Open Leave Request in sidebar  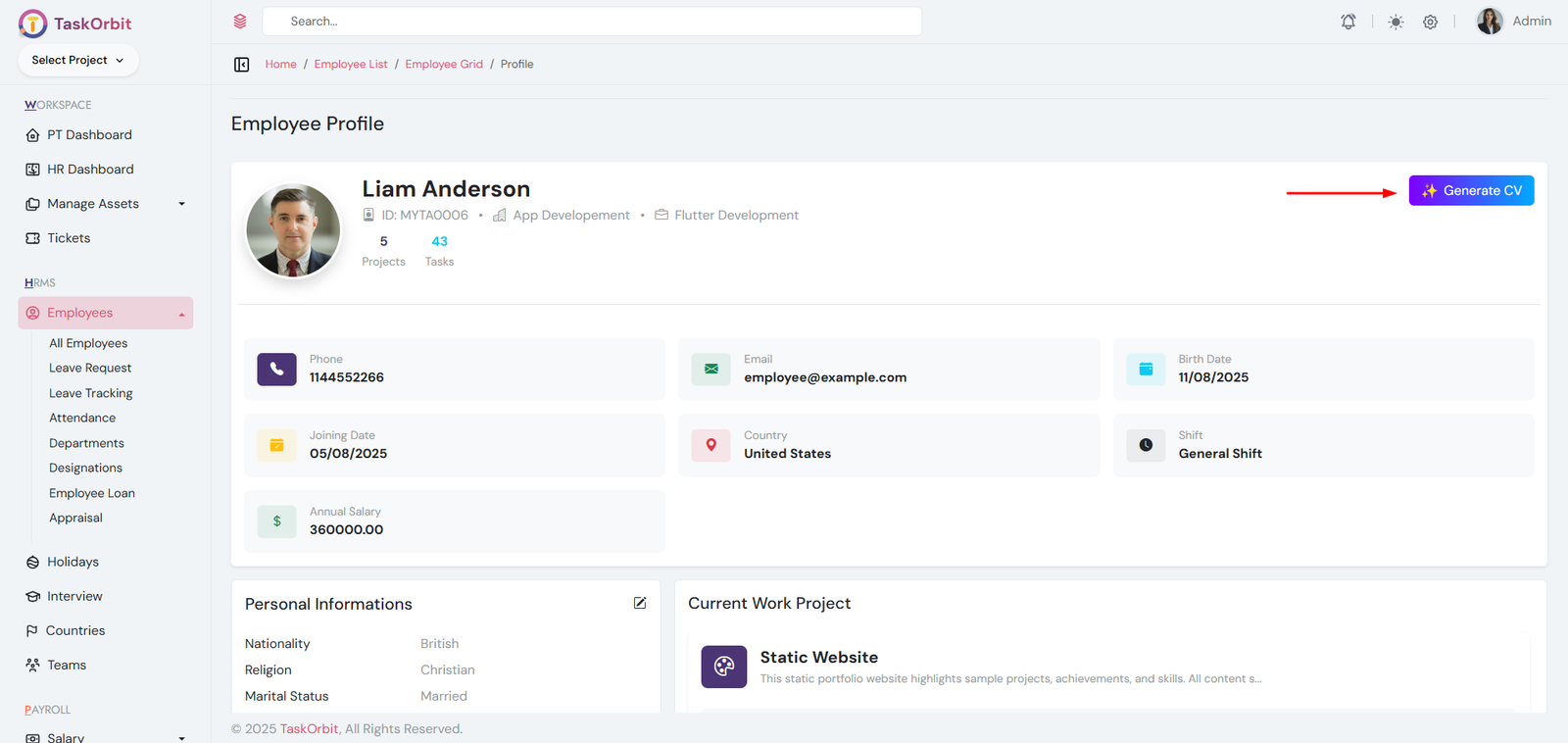(90, 368)
